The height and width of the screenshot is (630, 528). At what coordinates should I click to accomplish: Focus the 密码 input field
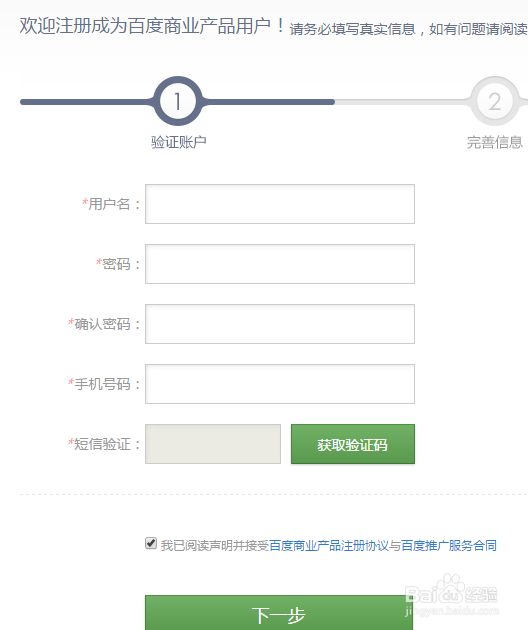280,264
